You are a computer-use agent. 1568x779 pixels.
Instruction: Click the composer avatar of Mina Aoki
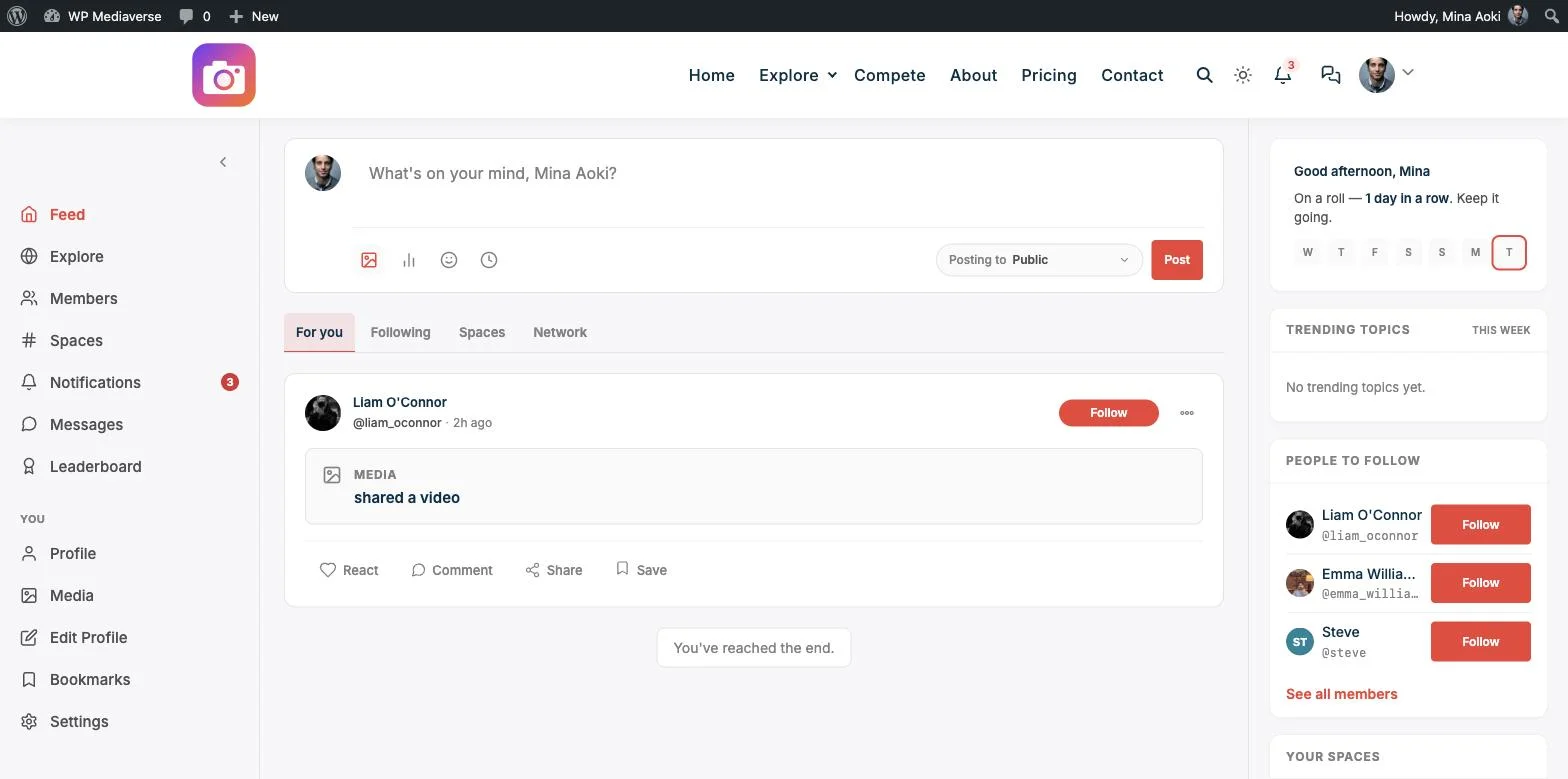pyautogui.click(x=323, y=173)
